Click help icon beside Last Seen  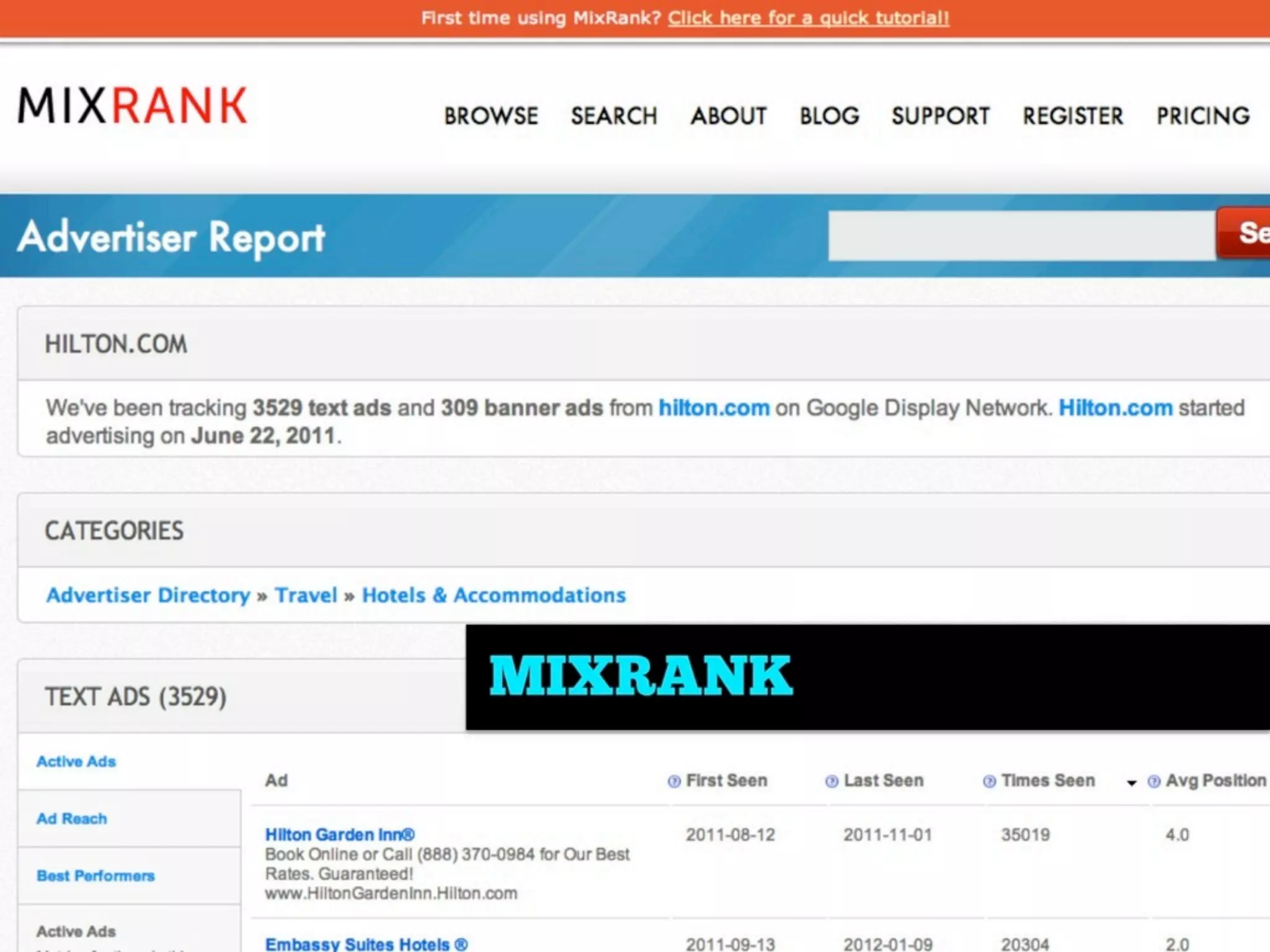[x=832, y=782]
